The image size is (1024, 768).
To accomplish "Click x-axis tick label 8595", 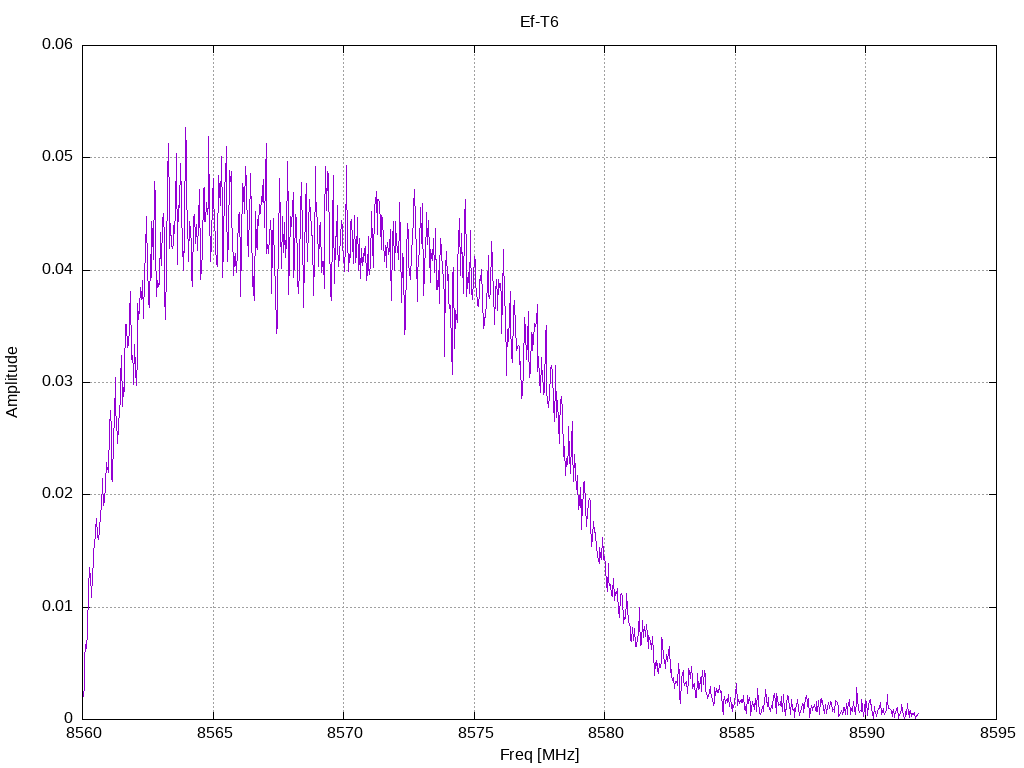I will tap(997, 733).
